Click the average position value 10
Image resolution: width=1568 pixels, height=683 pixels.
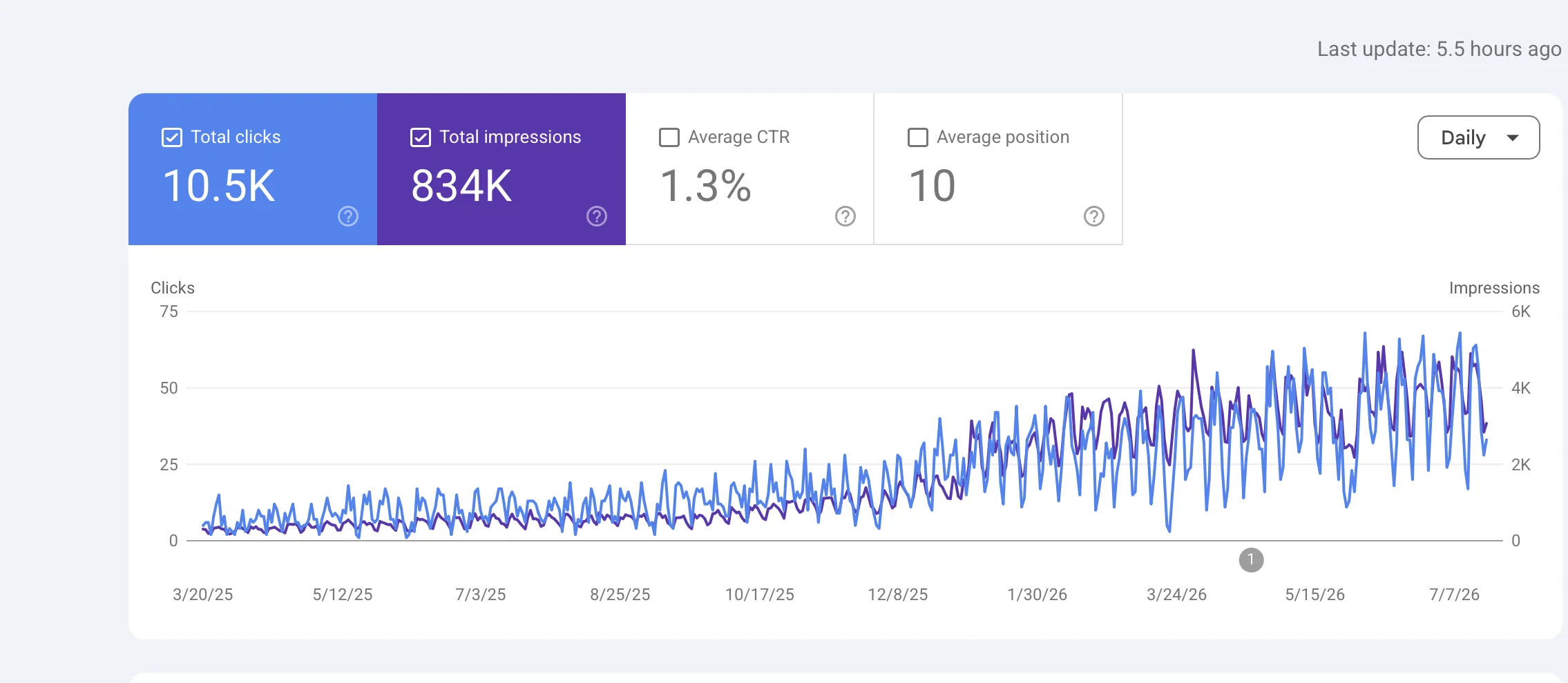(x=933, y=186)
